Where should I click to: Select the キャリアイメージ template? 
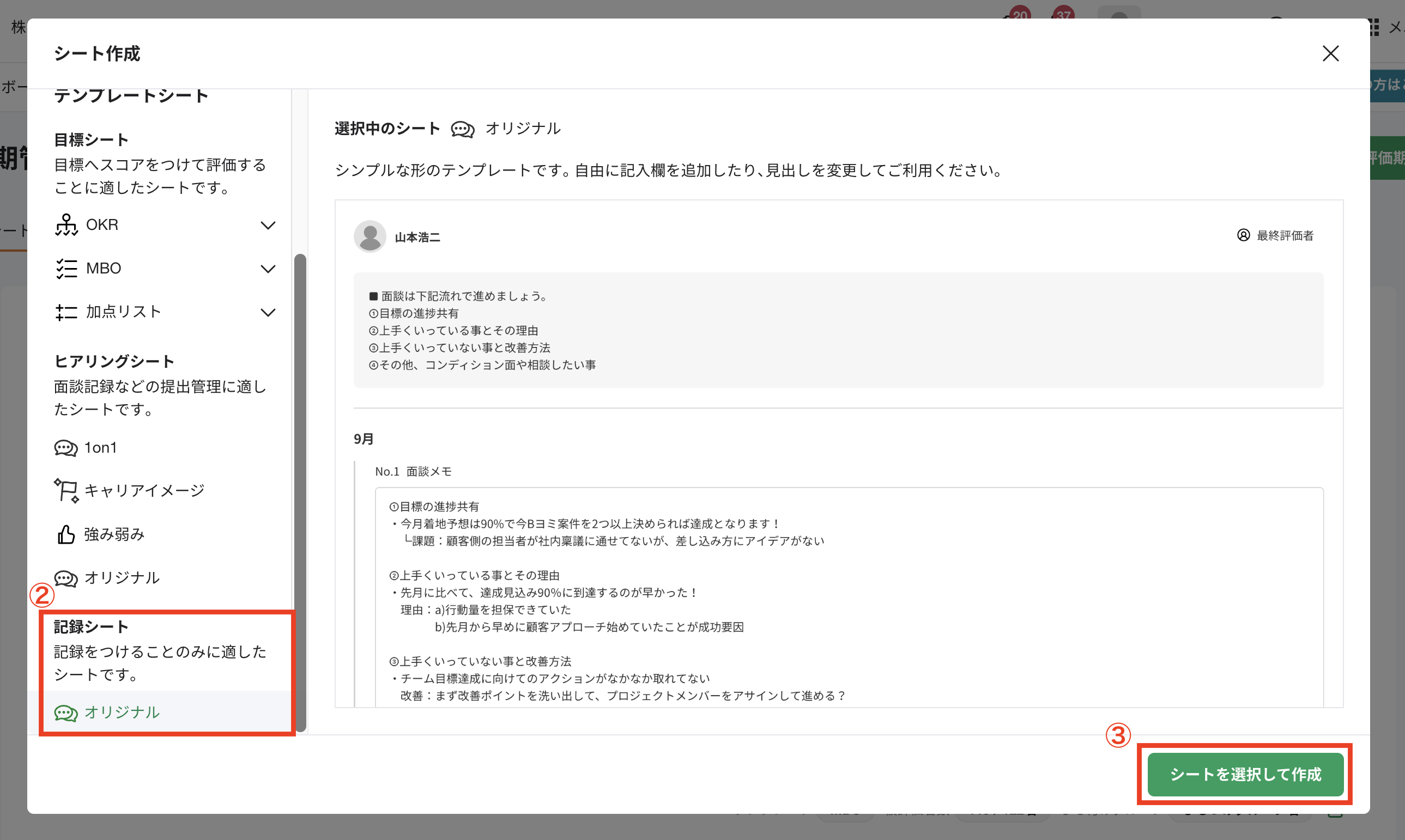click(144, 490)
